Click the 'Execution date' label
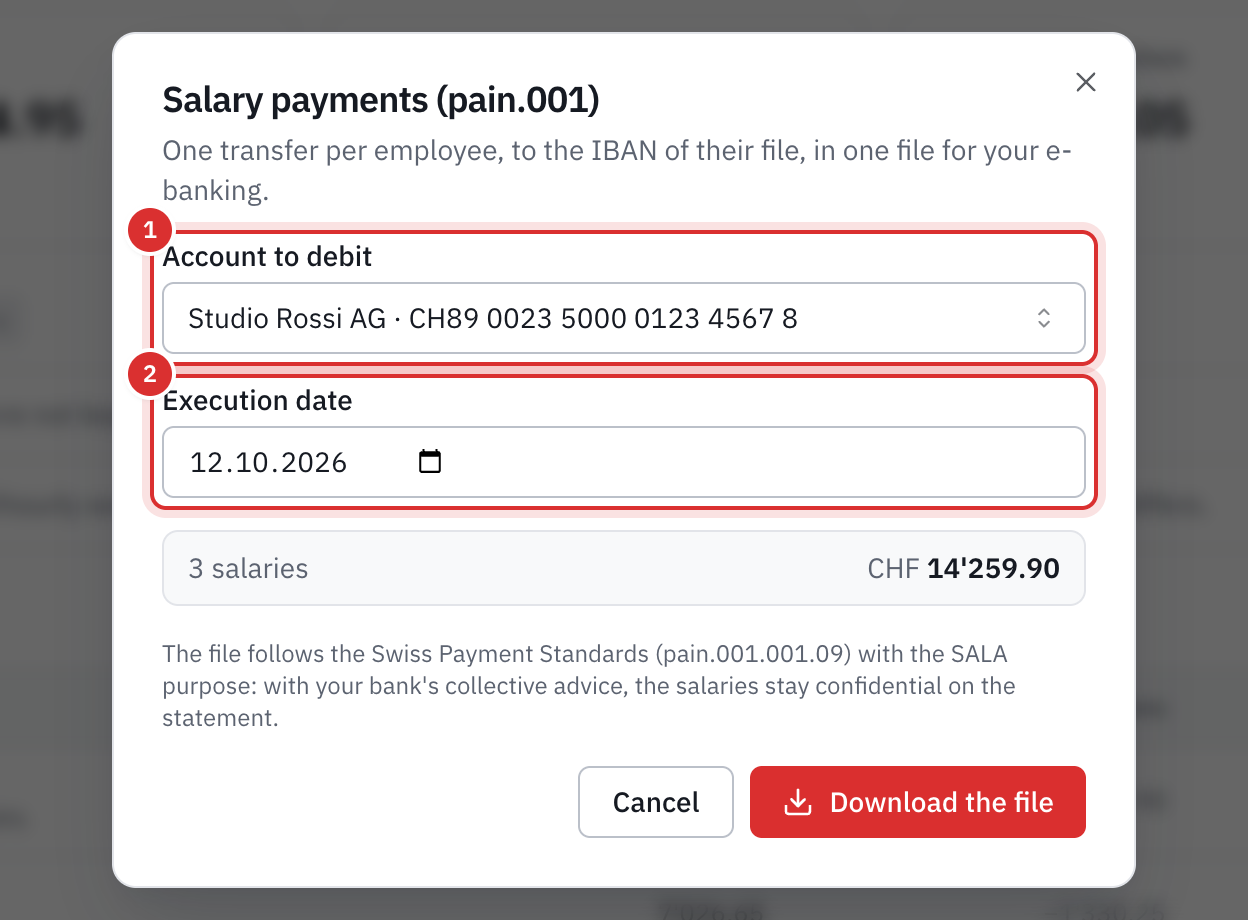This screenshot has height=920, width=1248. pos(258,401)
